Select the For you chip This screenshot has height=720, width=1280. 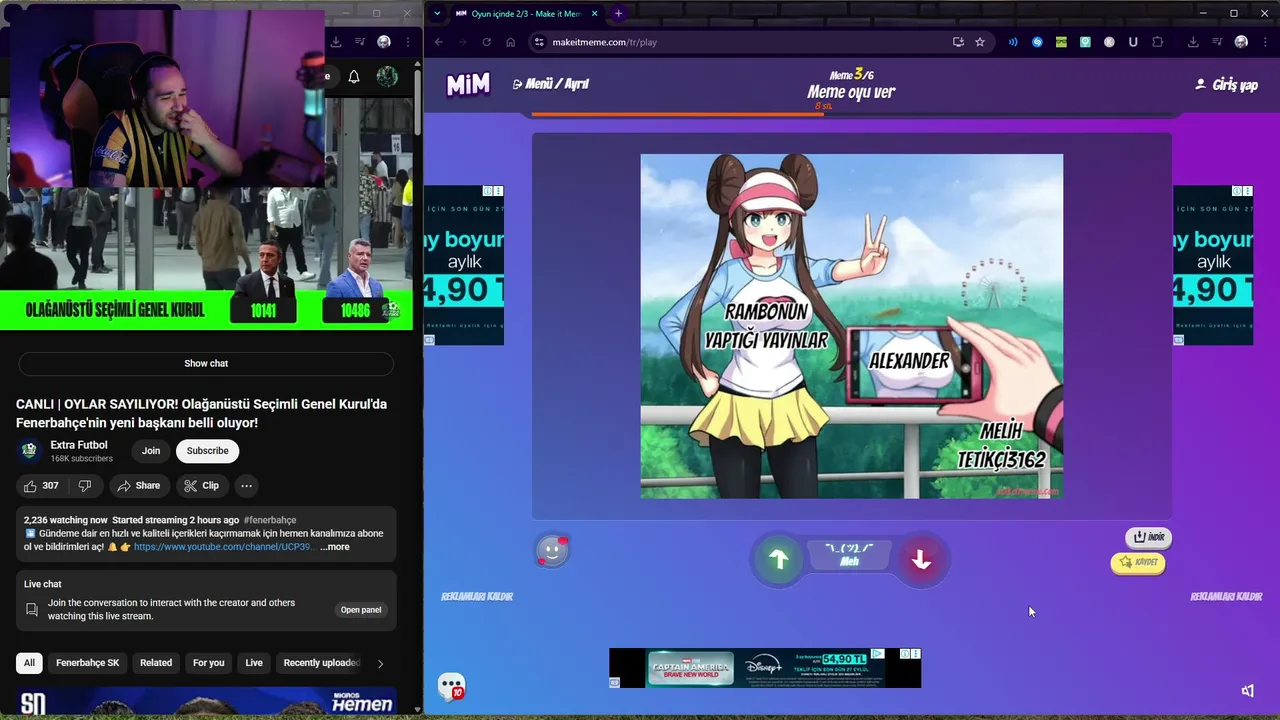point(208,663)
